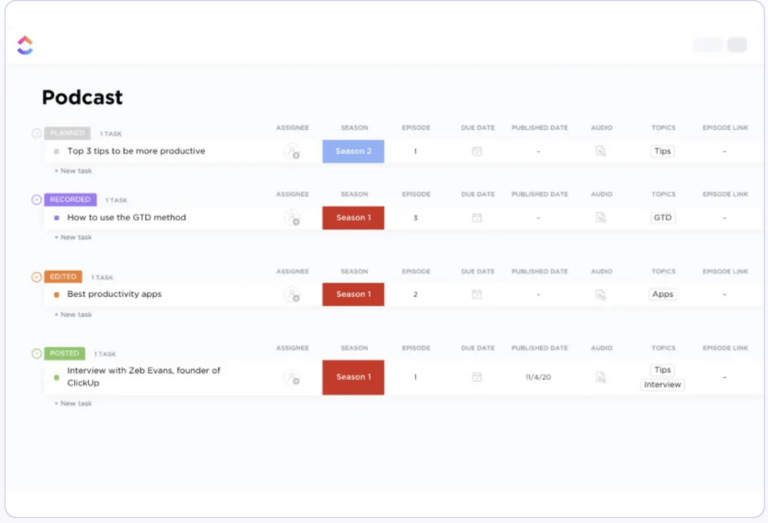Open Season 2 dropdown for Top 3 tips
The image size is (768, 523).
pyautogui.click(x=353, y=151)
